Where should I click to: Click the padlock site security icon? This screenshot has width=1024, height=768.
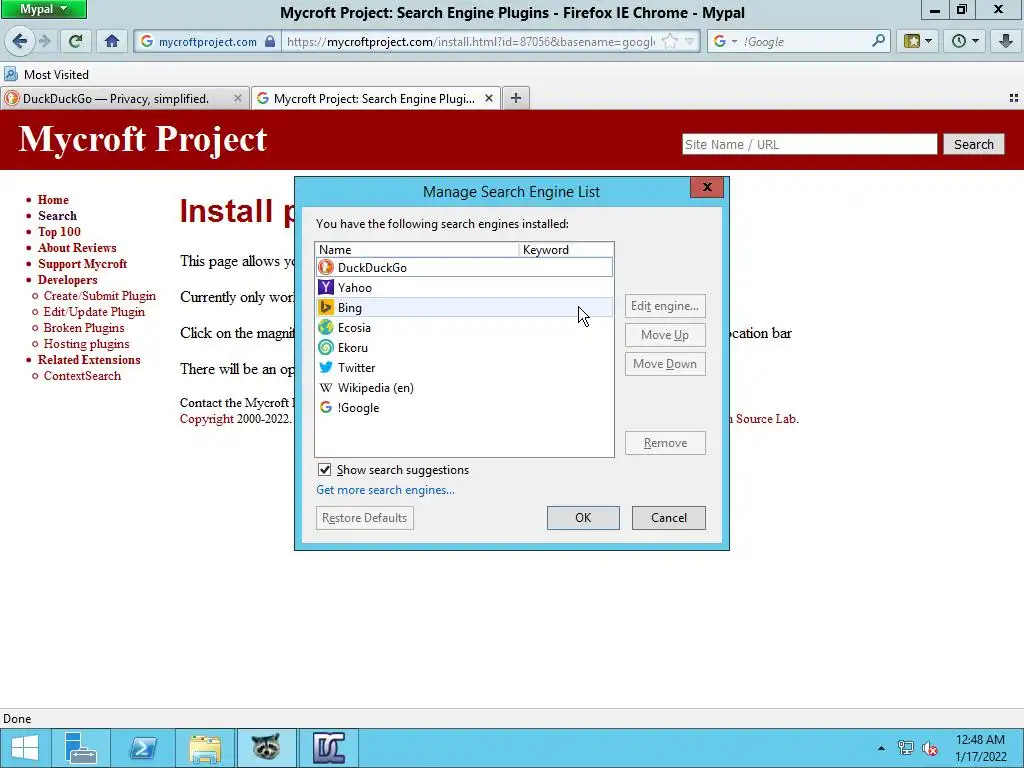(270, 42)
